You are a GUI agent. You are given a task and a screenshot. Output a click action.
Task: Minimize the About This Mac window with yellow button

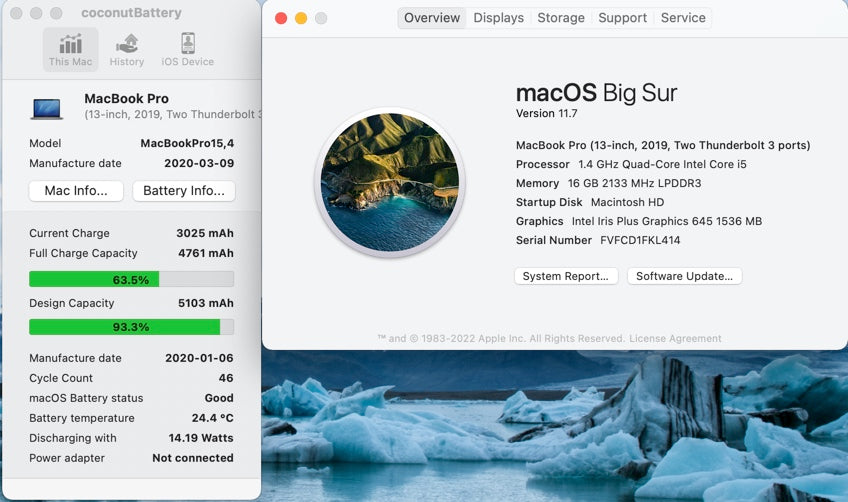[x=301, y=18]
